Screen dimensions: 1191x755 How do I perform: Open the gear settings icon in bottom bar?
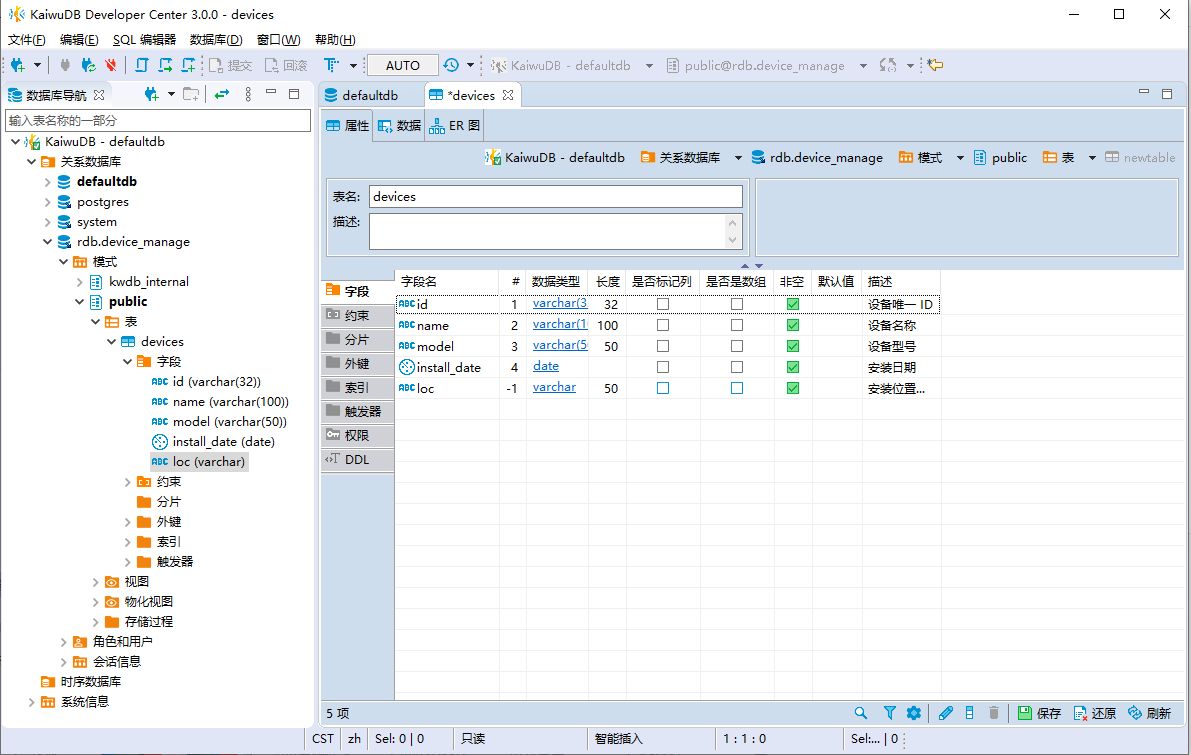[x=914, y=713]
